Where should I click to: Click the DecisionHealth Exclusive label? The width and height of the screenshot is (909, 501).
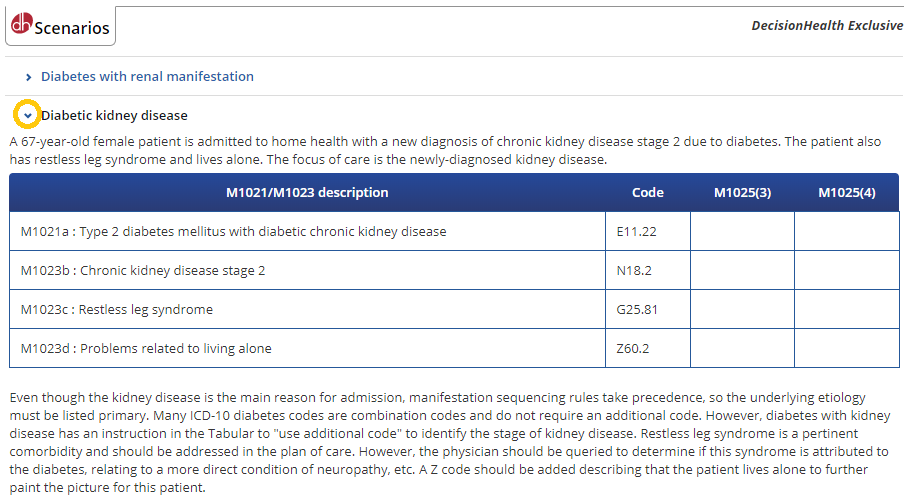pyautogui.click(x=827, y=26)
